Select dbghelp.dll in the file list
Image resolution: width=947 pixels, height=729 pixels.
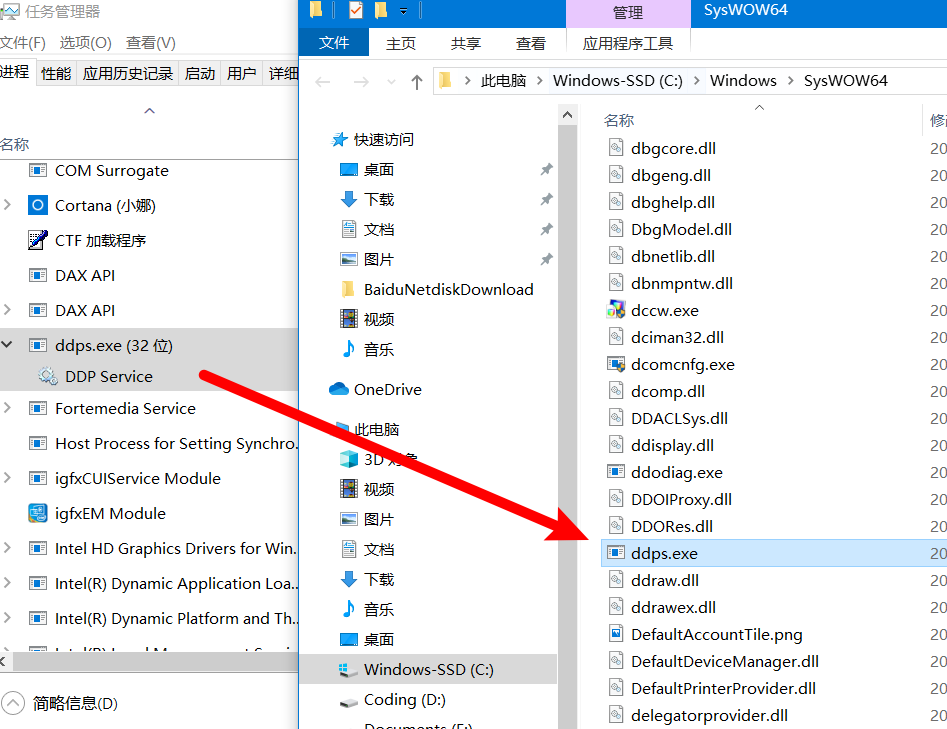click(673, 202)
